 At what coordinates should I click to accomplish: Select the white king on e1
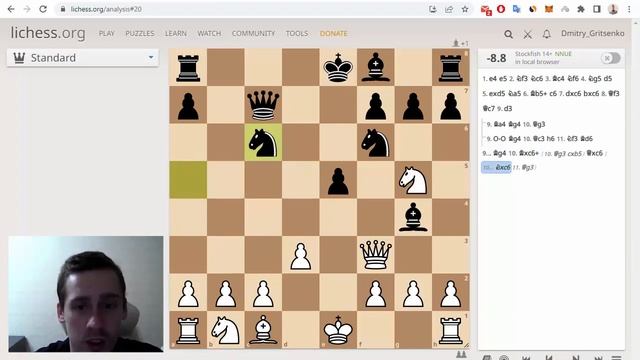pyautogui.click(x=338, y=330)
